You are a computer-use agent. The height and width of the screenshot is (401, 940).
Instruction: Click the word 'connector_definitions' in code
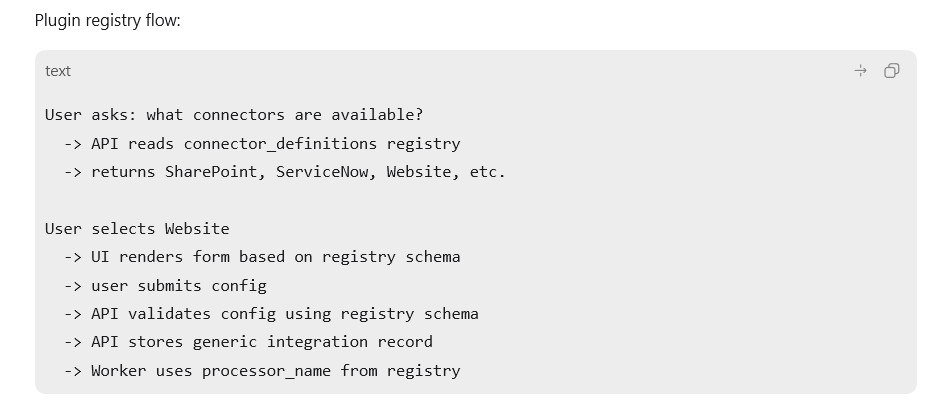coord(281,144)
